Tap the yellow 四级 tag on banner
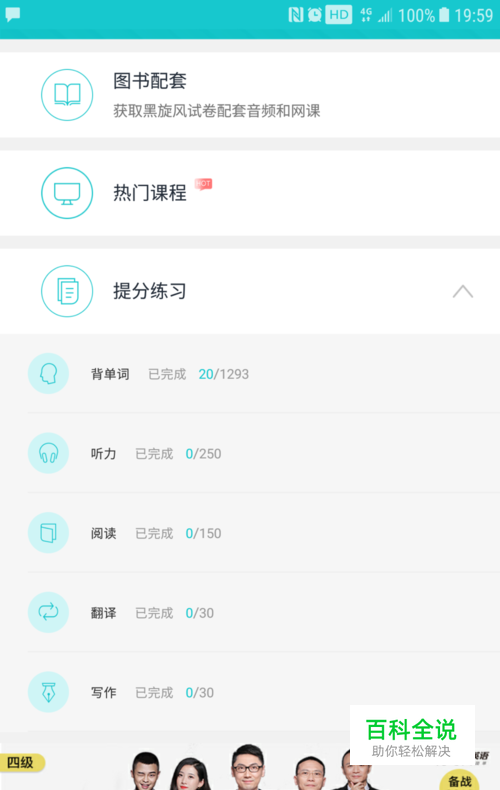Screen dimensions: 500x790 click(21, 763)
